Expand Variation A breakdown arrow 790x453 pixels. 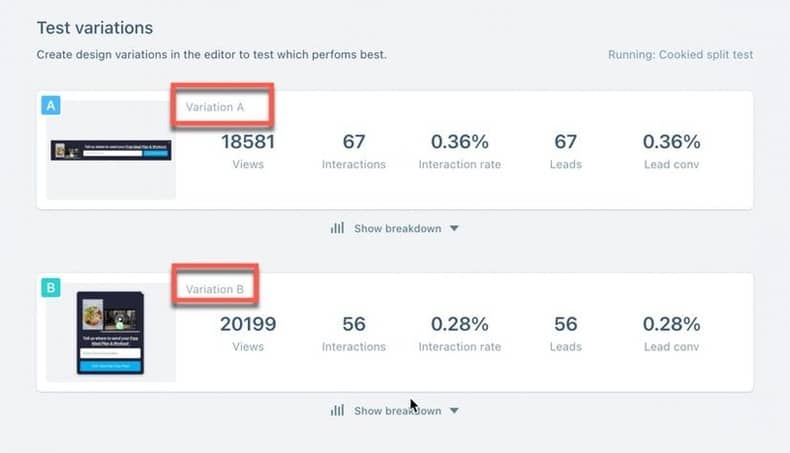(x=454, y=228)
